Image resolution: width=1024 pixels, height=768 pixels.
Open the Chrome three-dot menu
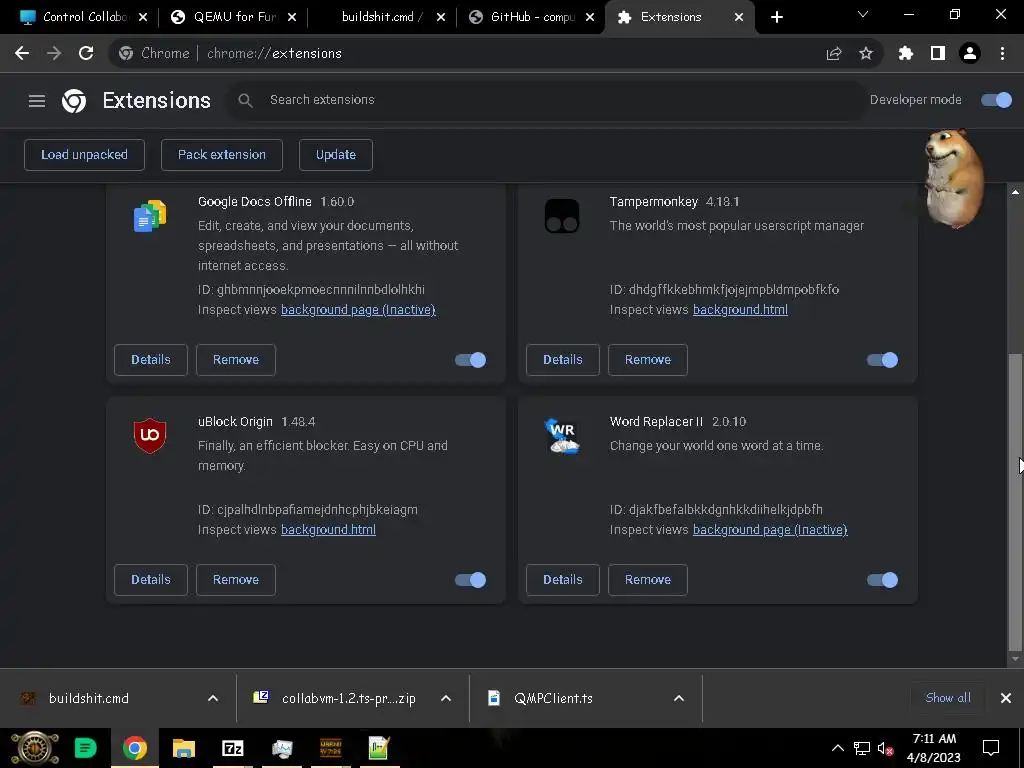pos(1002,54)
